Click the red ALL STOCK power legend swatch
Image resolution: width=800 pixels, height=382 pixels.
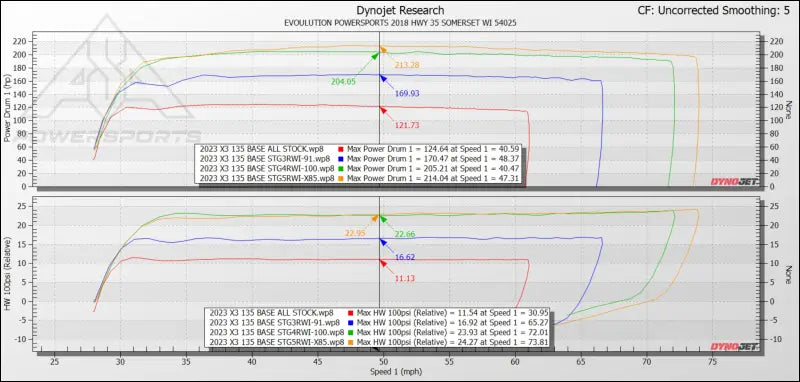(x=340, y=149)
